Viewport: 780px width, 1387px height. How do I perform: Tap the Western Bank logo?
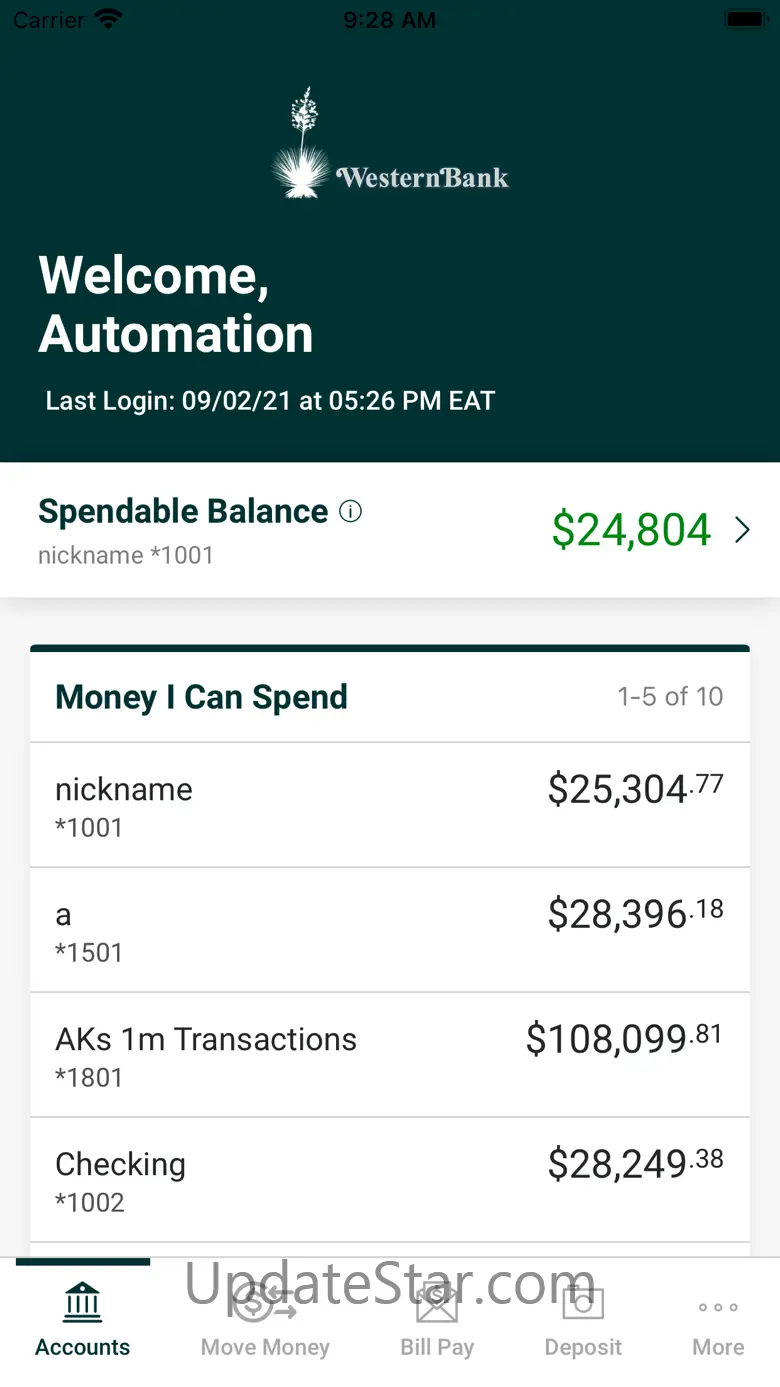point(390,143)
